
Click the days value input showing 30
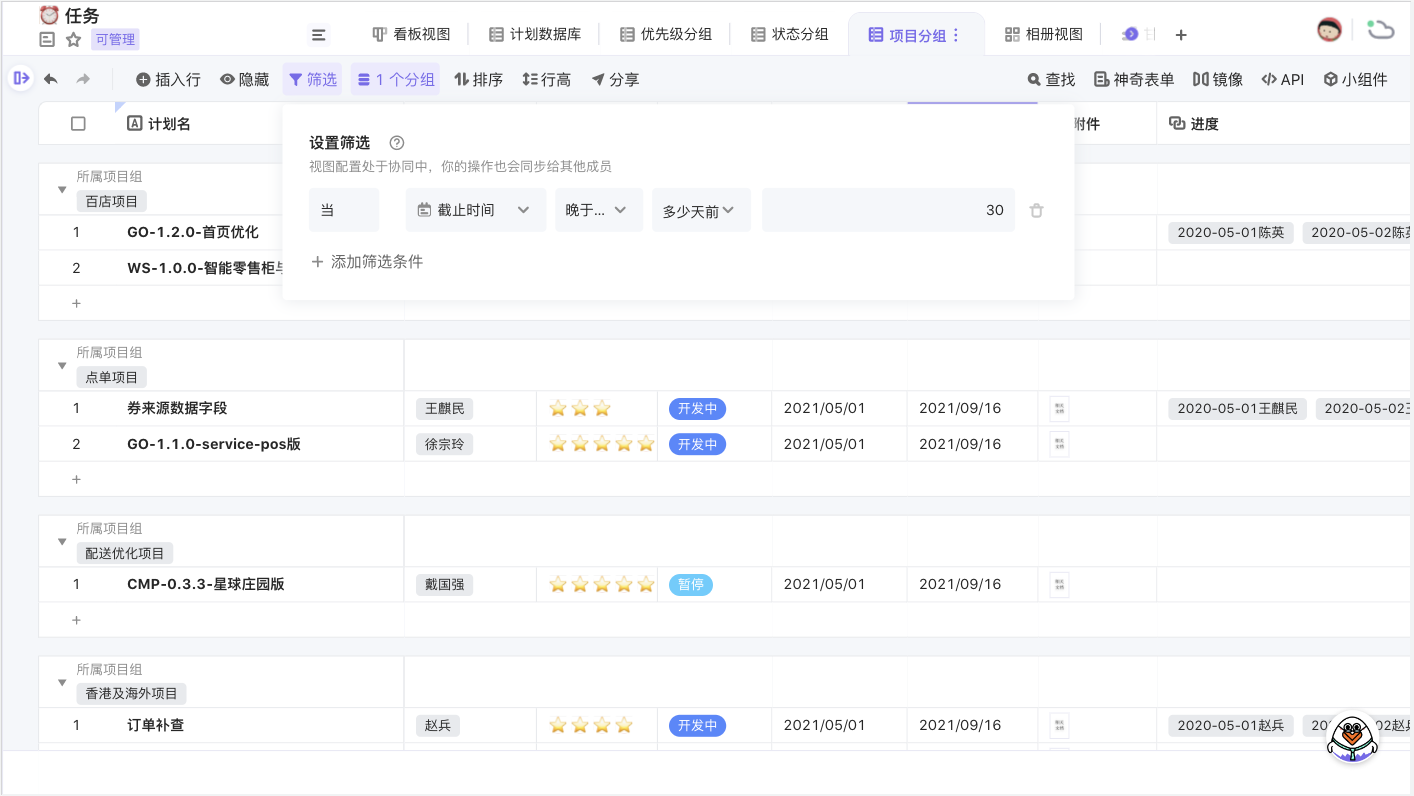(x=887, y=210)
